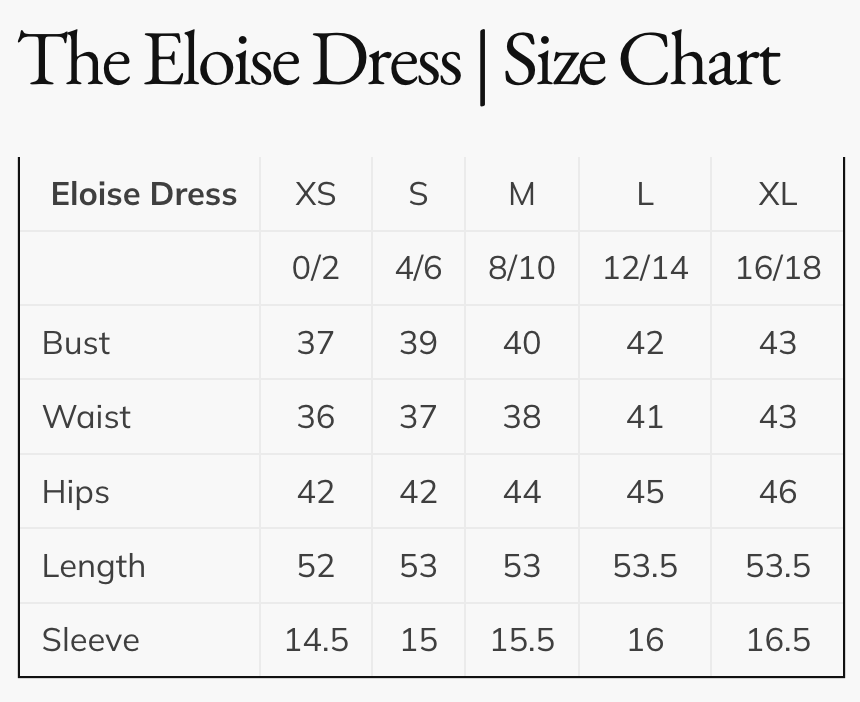Click the Waist row label

tap(86, 417)
